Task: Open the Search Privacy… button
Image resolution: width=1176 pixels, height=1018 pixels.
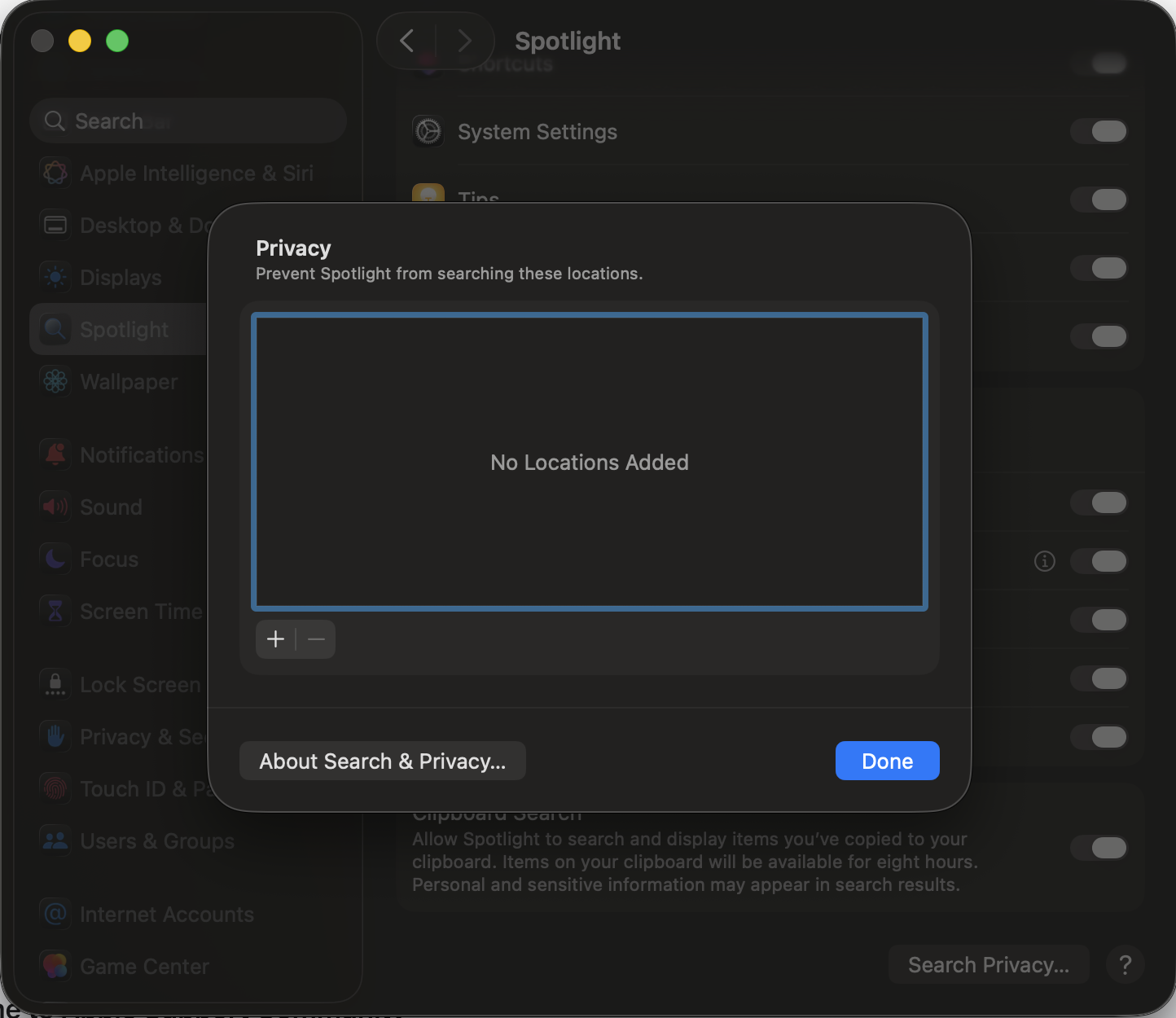Action: 989,965
